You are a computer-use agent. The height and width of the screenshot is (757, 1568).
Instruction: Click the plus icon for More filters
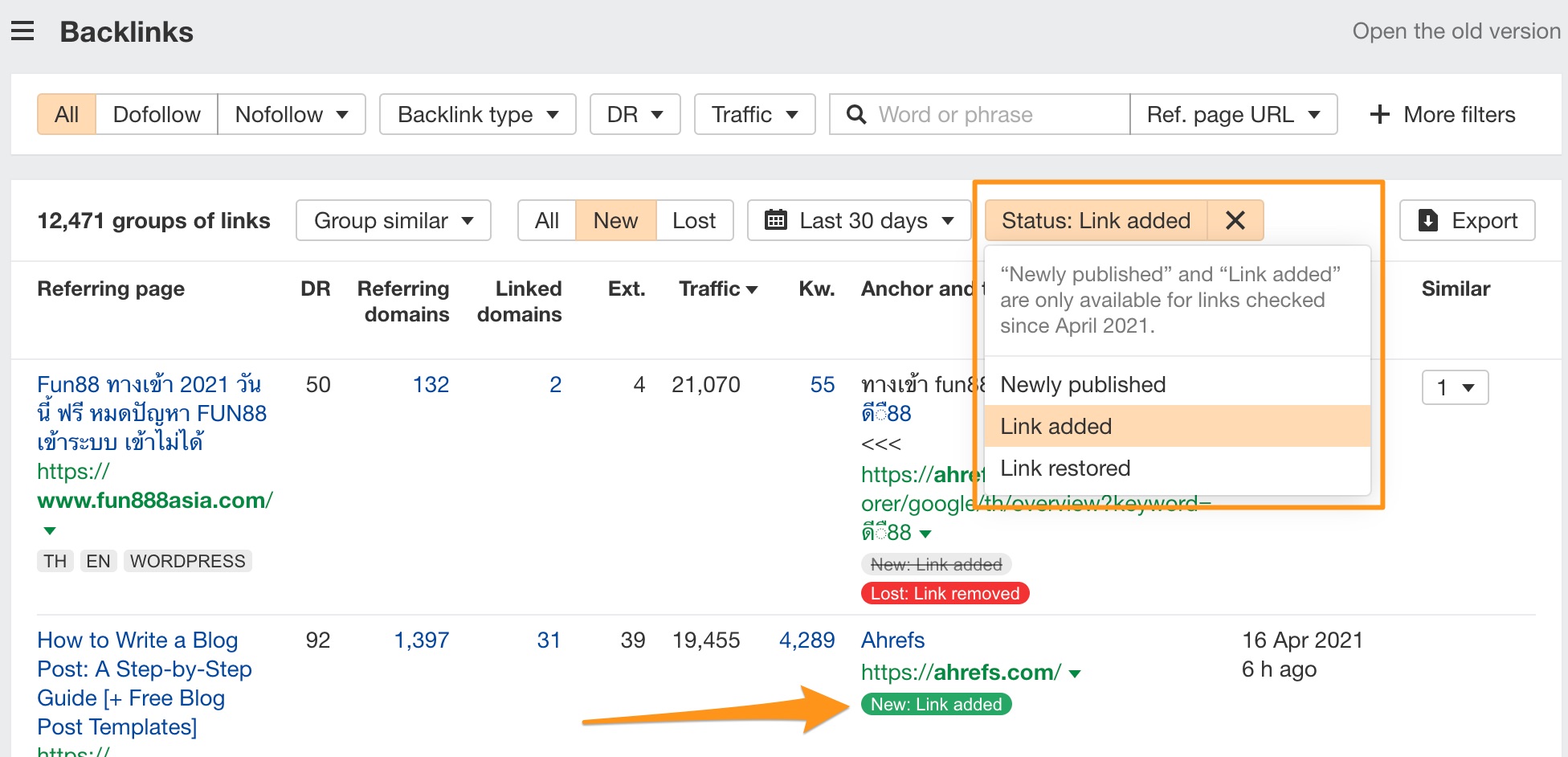(x=1379, y=115)
